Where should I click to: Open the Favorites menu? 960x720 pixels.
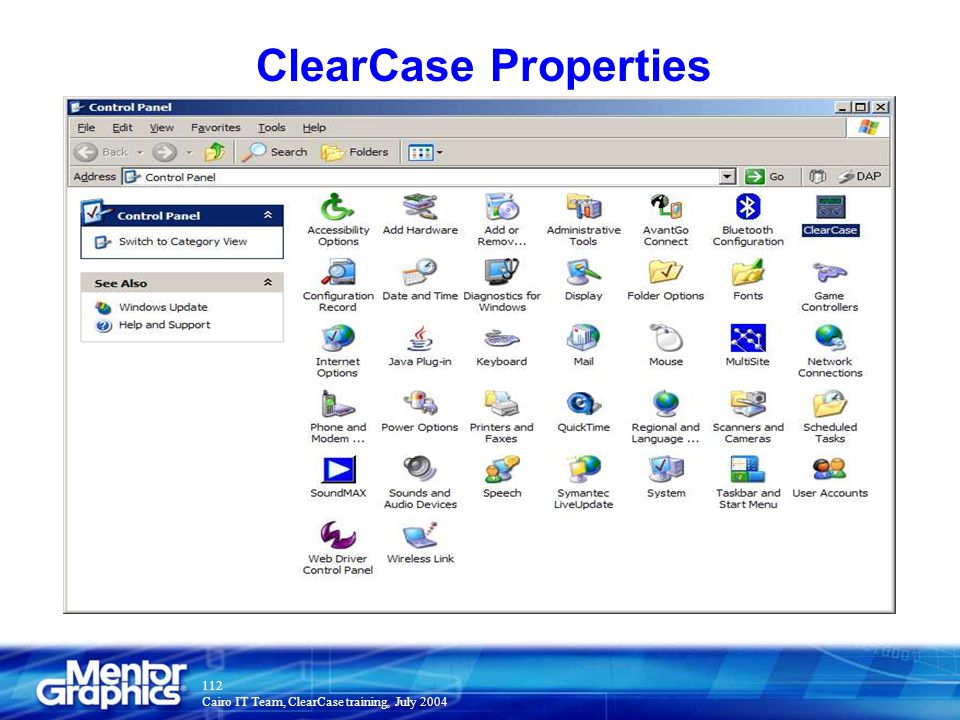coord(216,127)
